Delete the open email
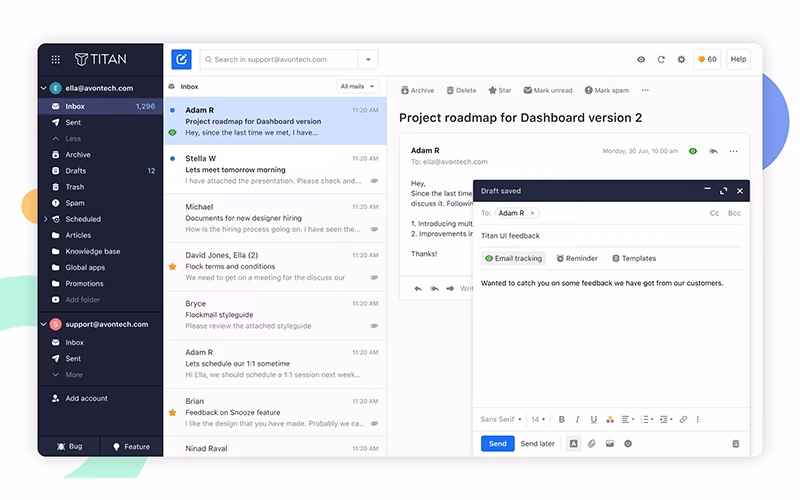 click(461, 91)
